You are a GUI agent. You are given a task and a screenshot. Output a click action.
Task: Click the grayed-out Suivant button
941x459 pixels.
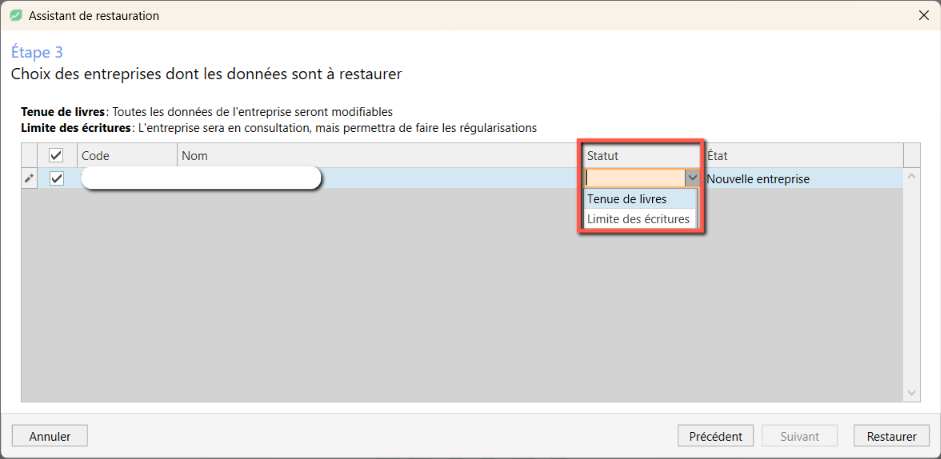799,436
